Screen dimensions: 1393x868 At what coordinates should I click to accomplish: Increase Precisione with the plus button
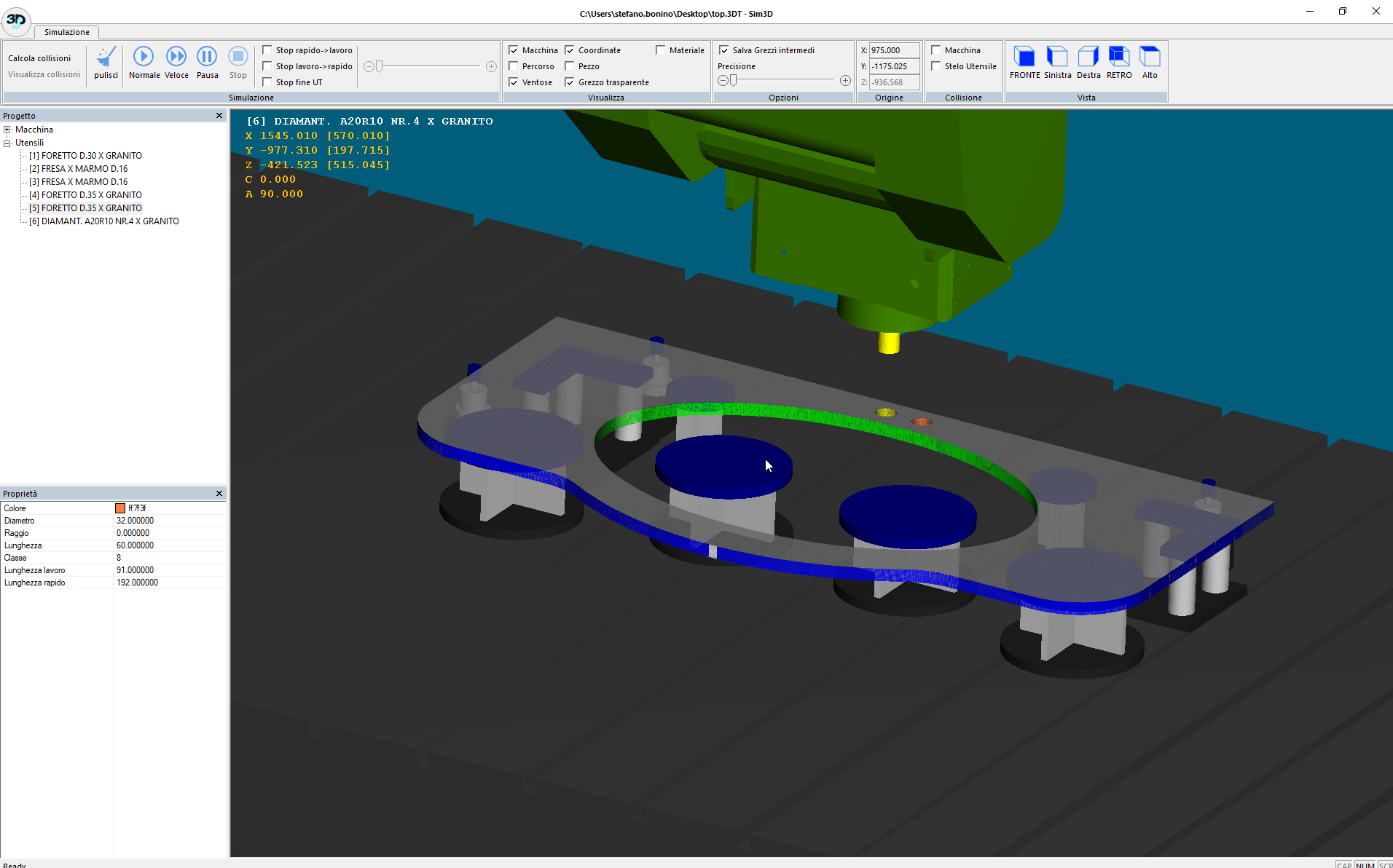[845, 81]
